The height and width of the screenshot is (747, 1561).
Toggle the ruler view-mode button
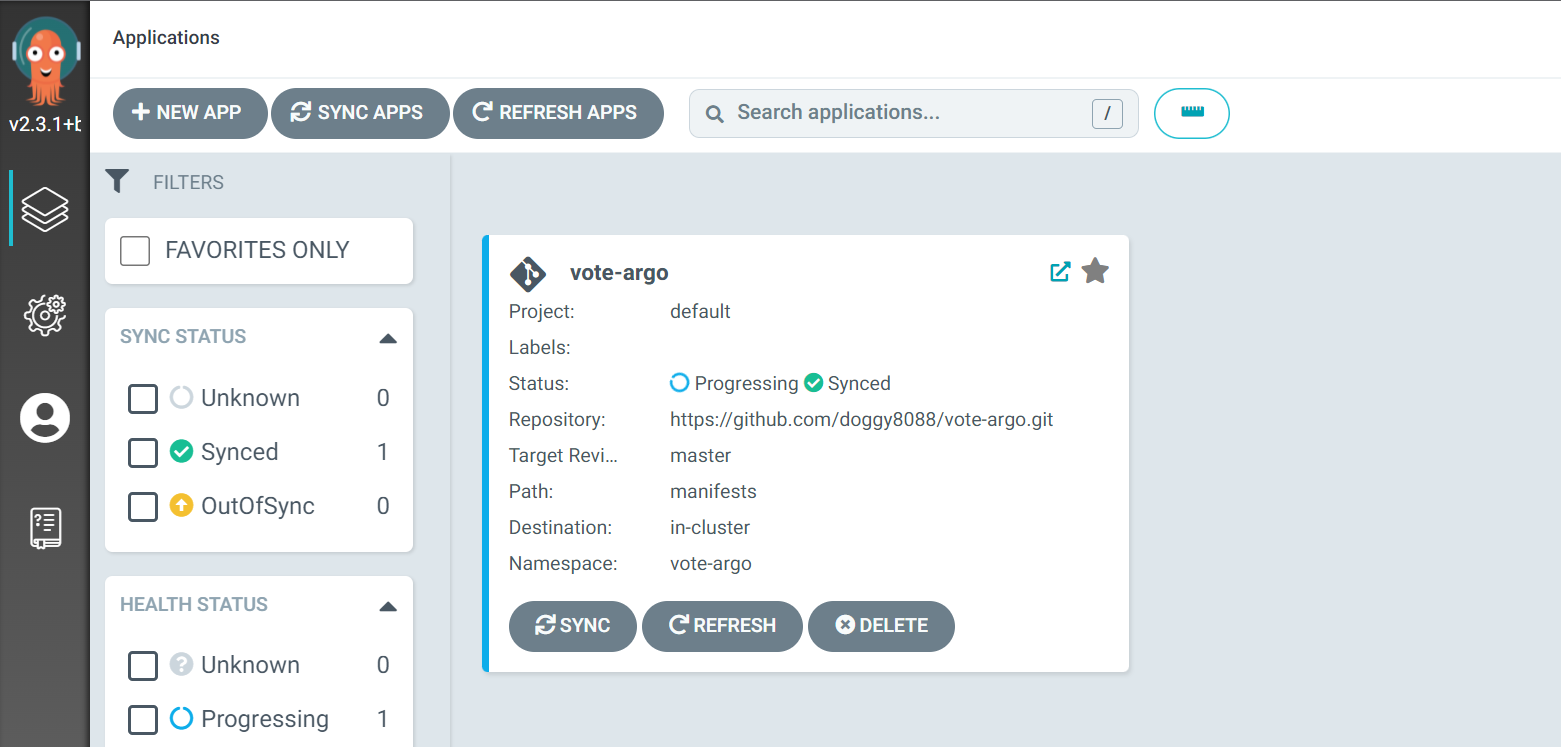[x=1192, y=113]
